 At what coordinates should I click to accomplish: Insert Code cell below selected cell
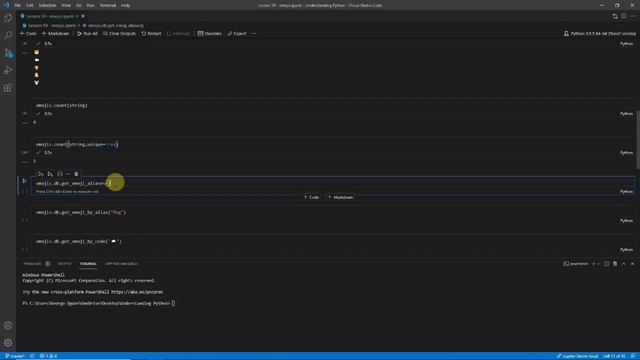pos(311,197)
